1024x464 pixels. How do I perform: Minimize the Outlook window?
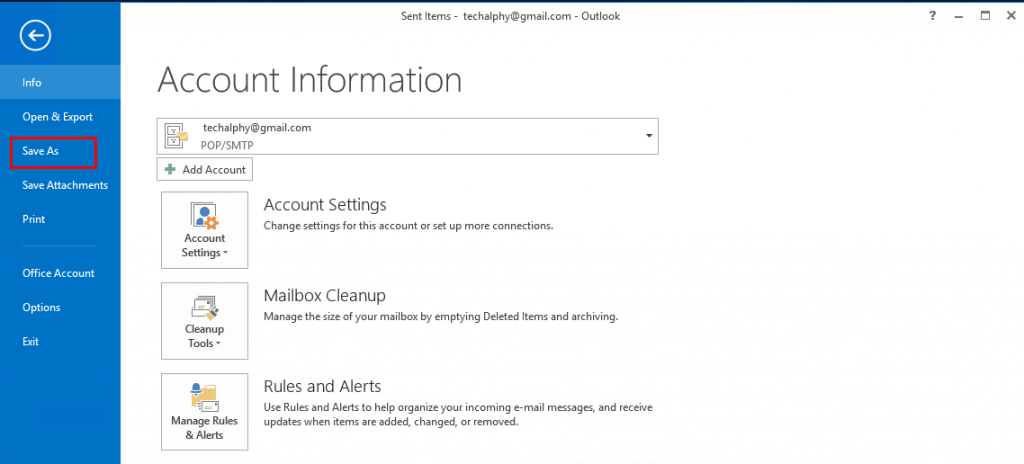click(959, 16)
